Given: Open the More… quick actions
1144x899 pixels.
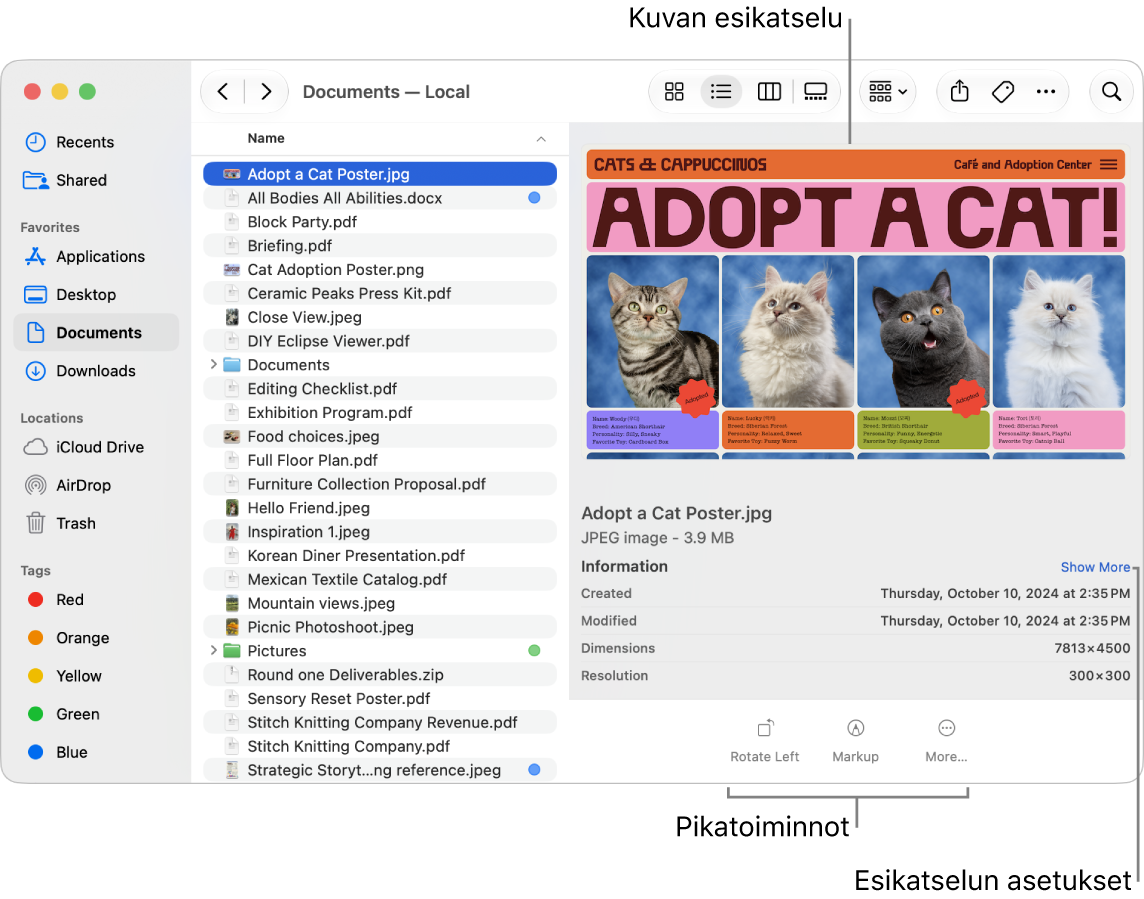Looking at the screenshot, I should (946, 740).
